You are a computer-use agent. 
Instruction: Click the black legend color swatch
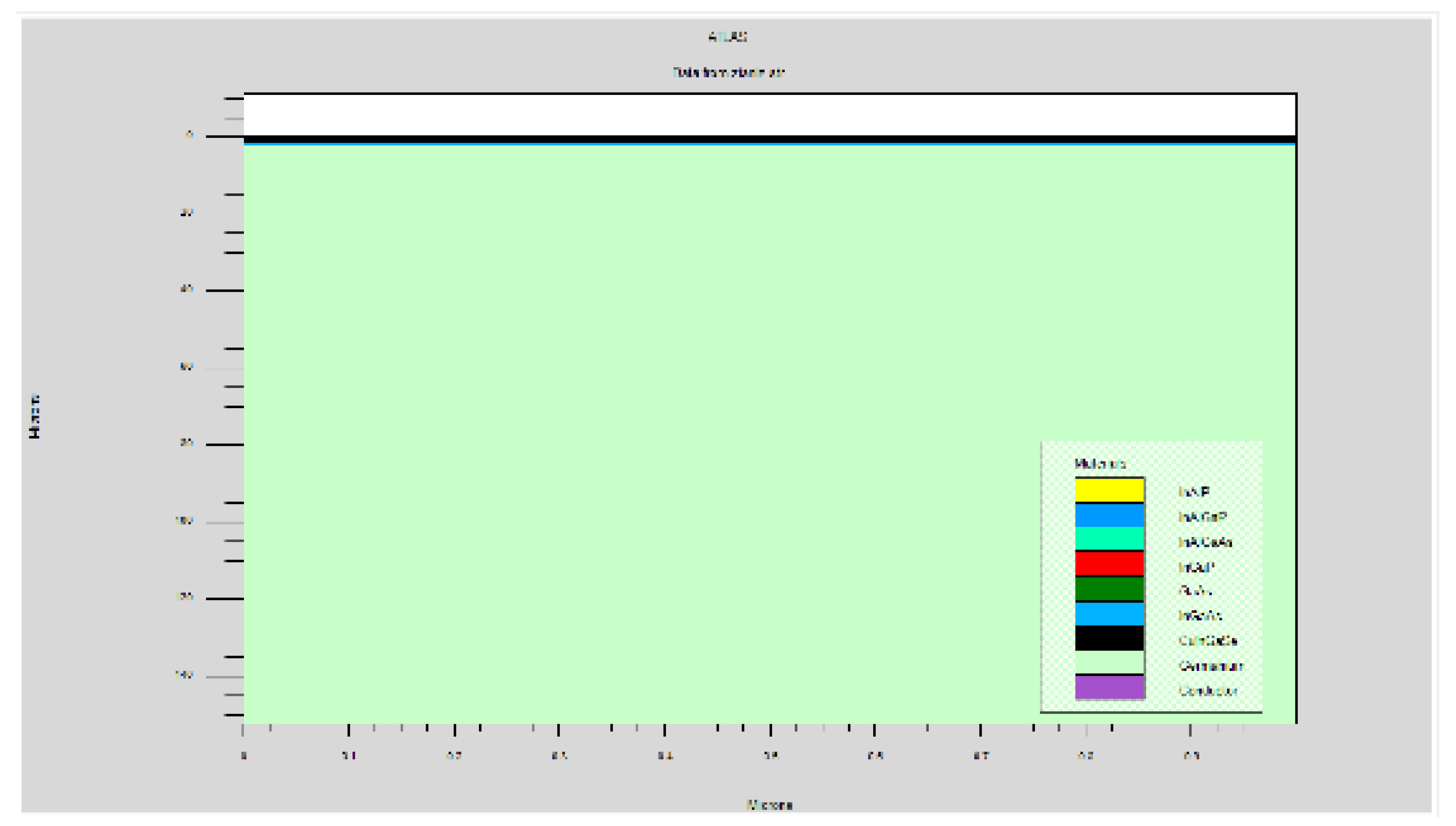click(x=1109, y=638)
